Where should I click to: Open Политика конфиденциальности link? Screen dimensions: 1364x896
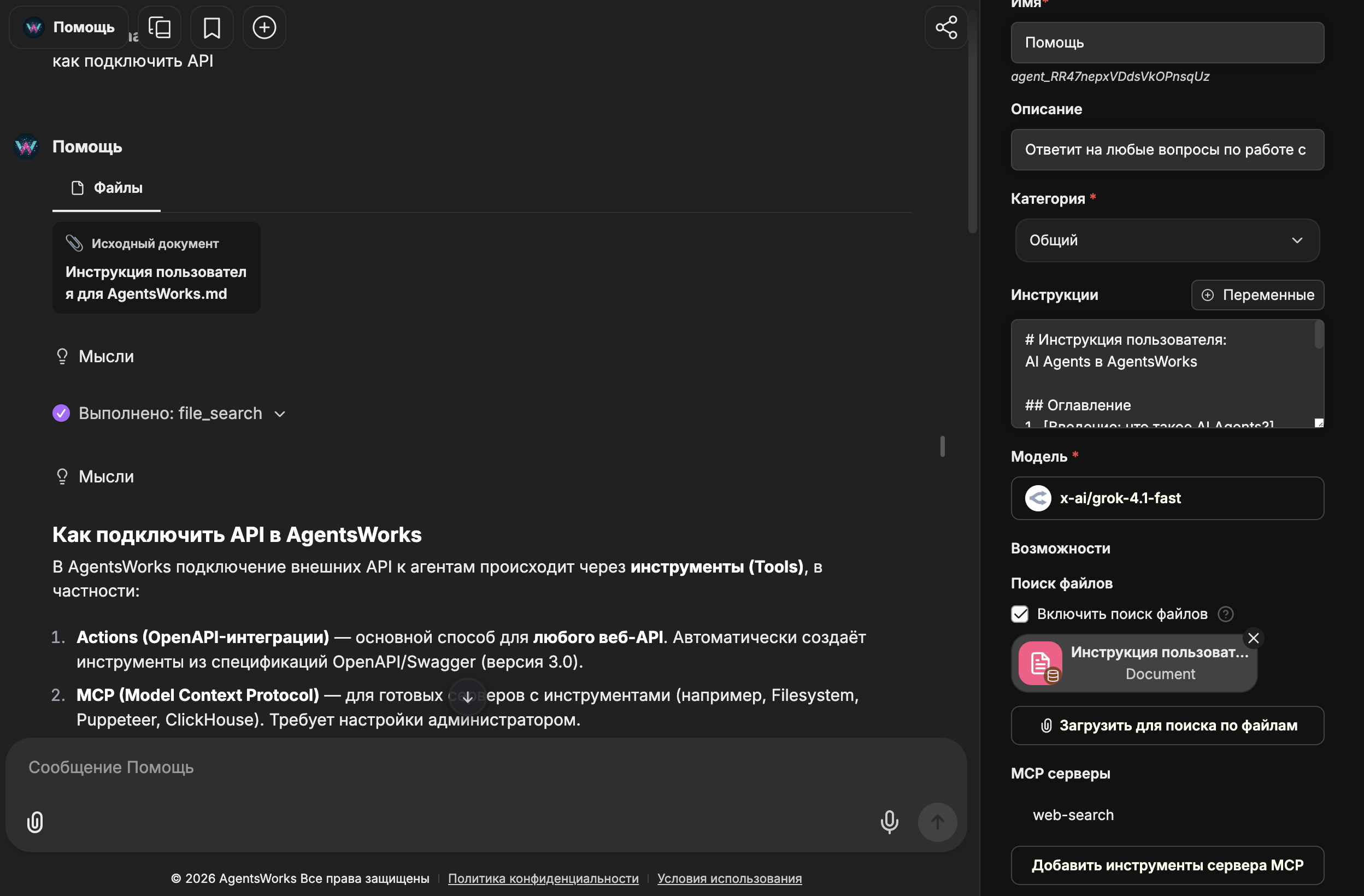click(x=543, y=878)
